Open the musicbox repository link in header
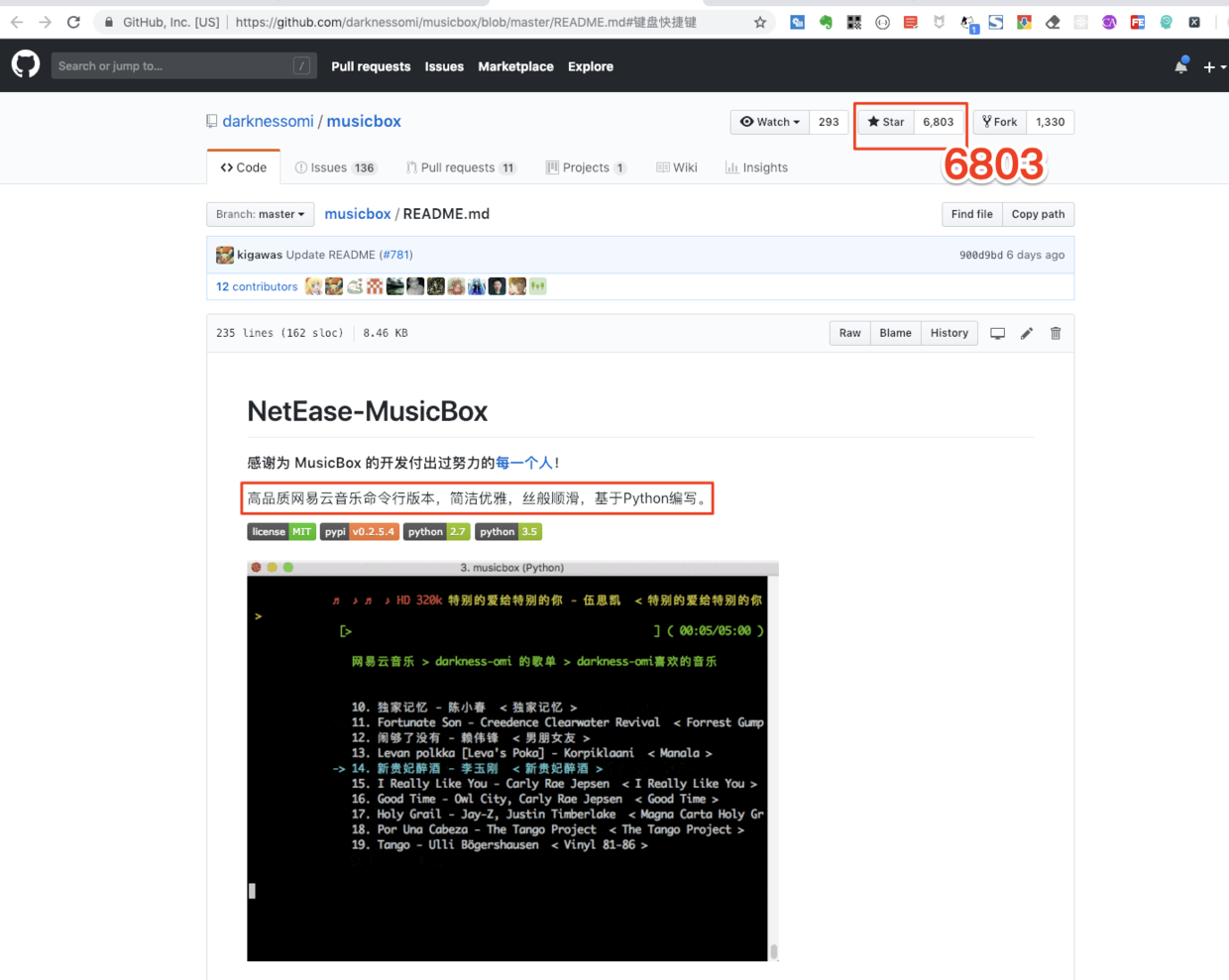The height and width of the screenshot is (980, 1229). tap(364, 121)
